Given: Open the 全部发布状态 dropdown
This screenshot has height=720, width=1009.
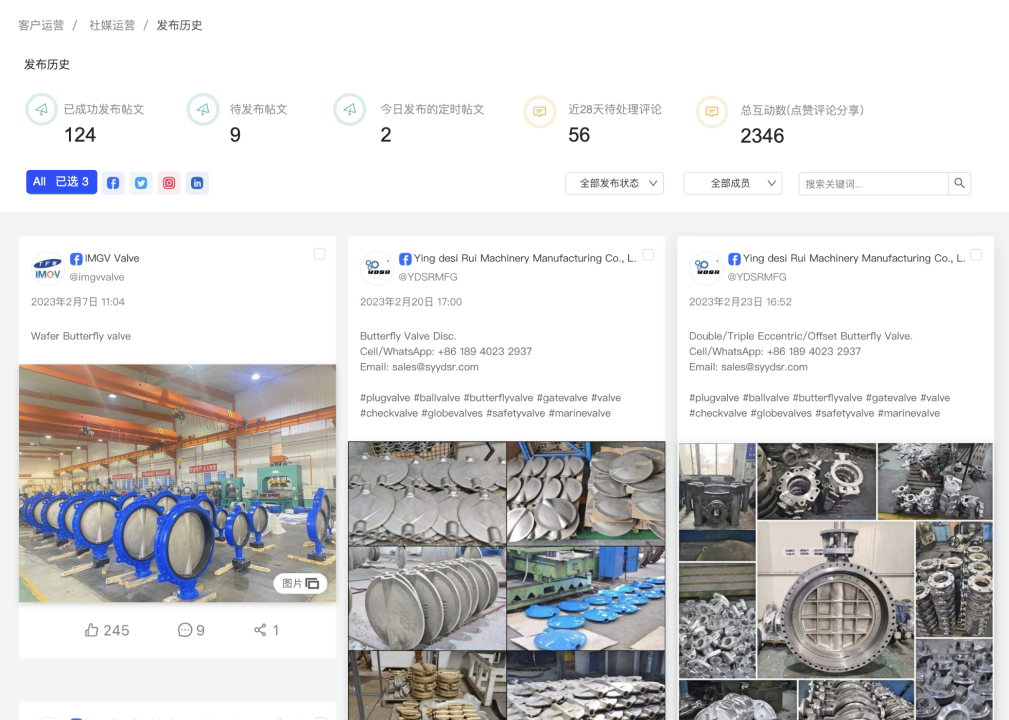Looking at the screenshot, I should (614, 183).
